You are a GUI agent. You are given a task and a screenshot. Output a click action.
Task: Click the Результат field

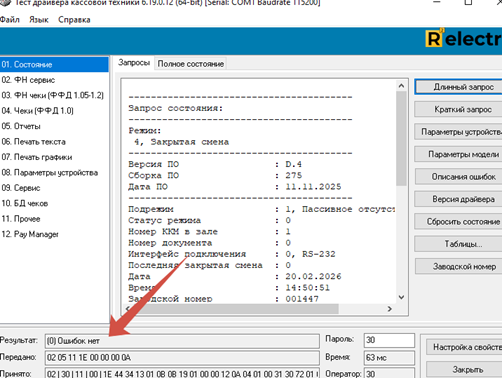click(182, 341)
